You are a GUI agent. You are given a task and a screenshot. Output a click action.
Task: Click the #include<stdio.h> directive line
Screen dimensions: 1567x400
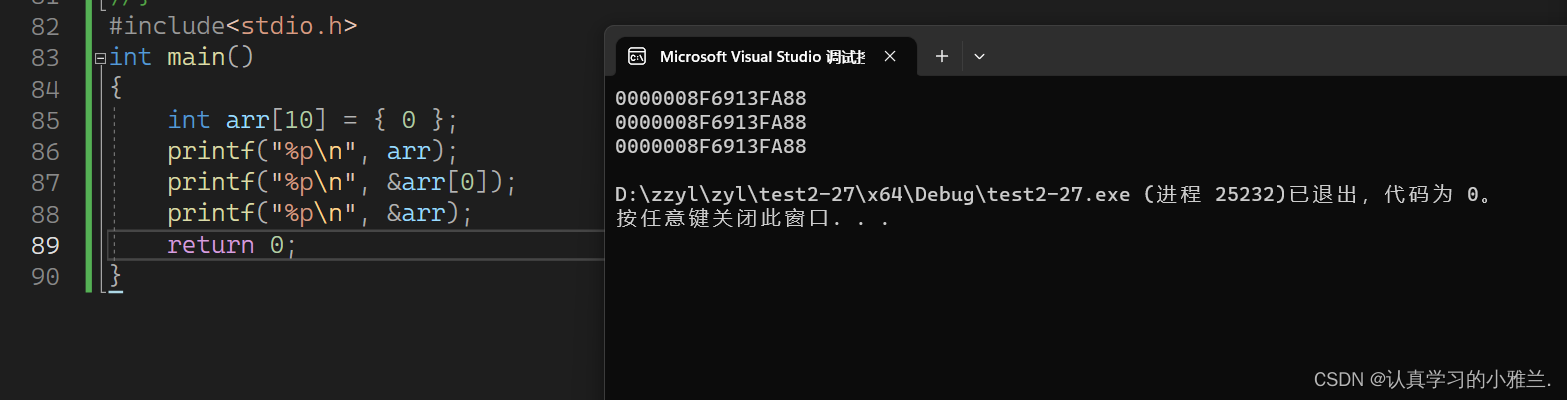pos(232,27)
